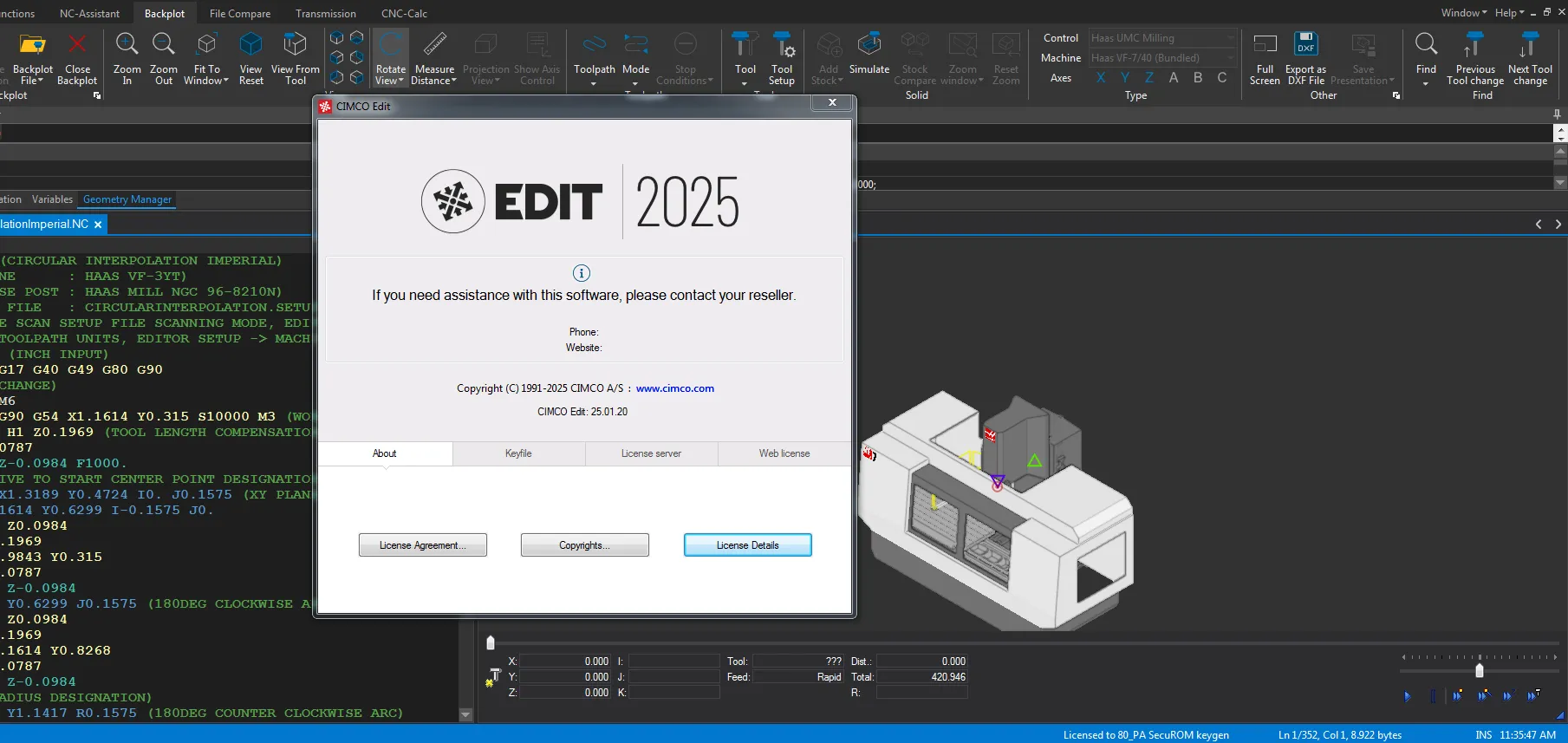Toggle the B axis in Axes row
1568x743 pixels.
(x=1198, y=78)
